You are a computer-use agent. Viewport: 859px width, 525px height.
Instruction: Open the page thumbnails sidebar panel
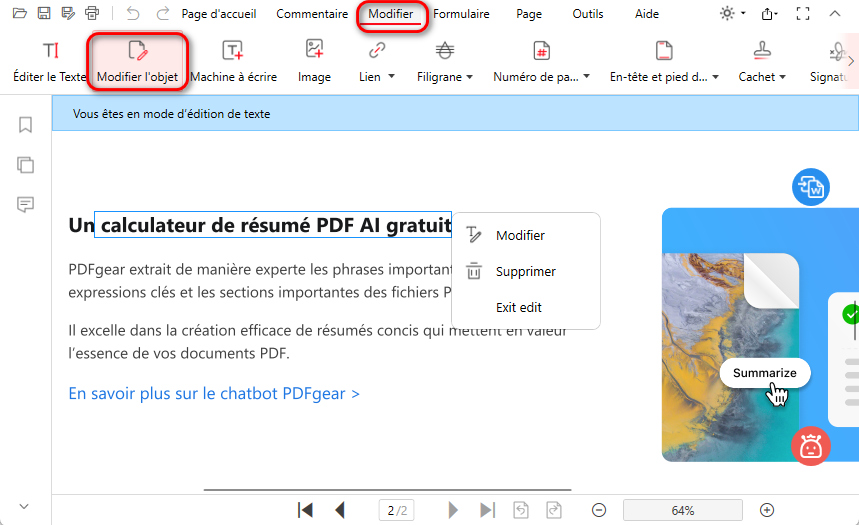coord(25,165)
